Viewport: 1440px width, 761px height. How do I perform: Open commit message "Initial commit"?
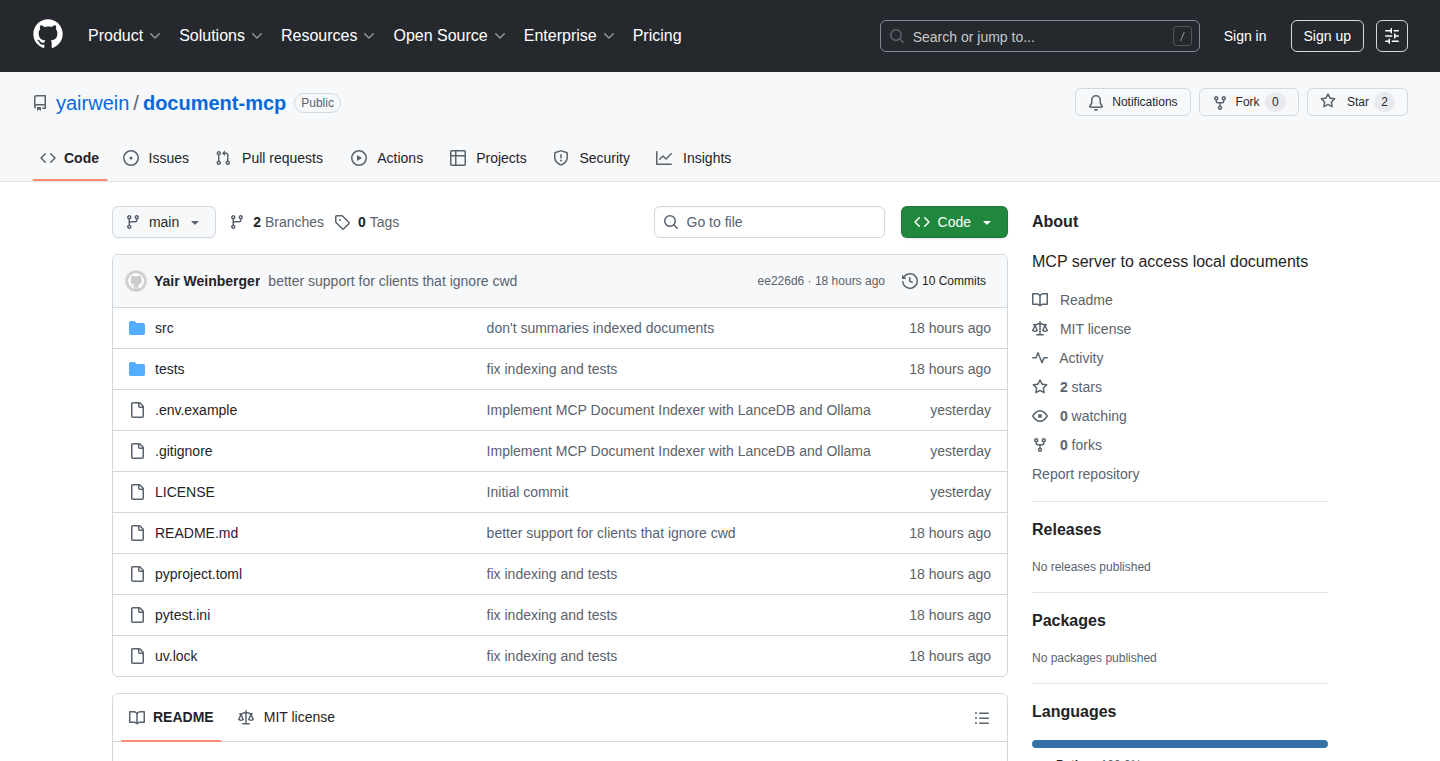point(528,492)
